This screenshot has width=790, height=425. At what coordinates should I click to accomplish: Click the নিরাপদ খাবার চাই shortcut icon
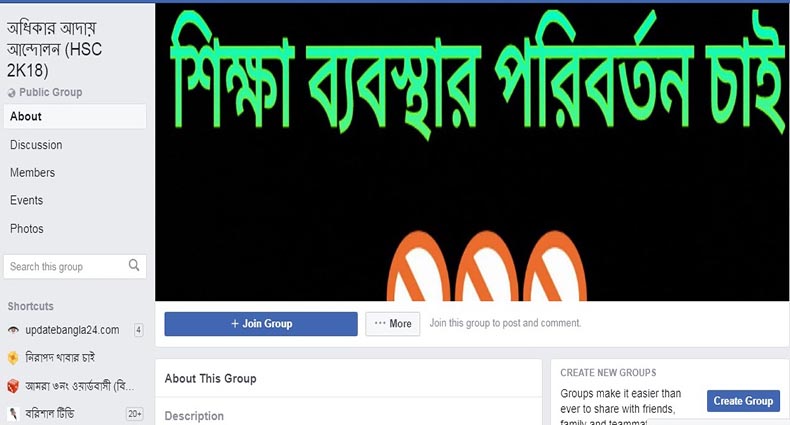point(13,358)
